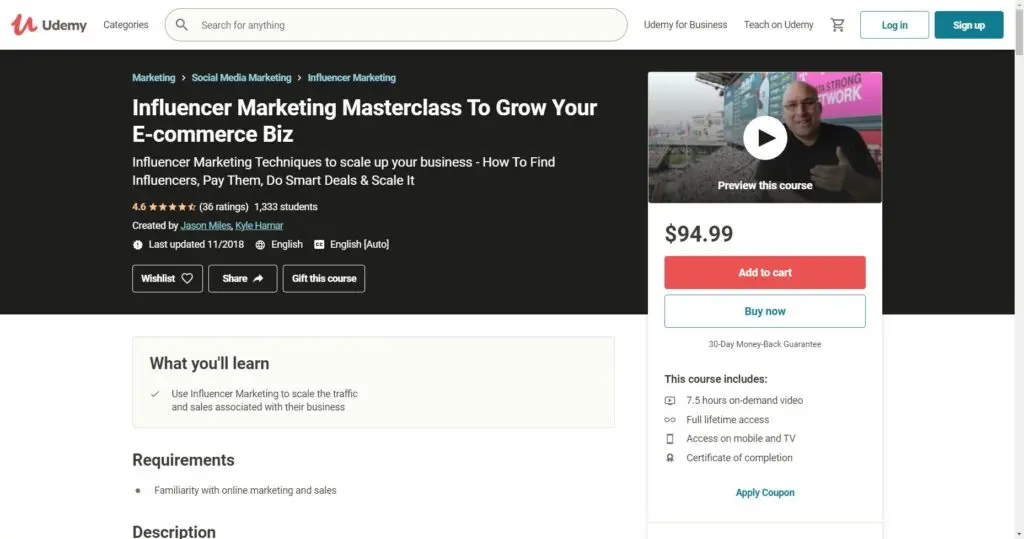1024x539 pixels.
Task: Click the closed captions icon
Action: (319, 244)
